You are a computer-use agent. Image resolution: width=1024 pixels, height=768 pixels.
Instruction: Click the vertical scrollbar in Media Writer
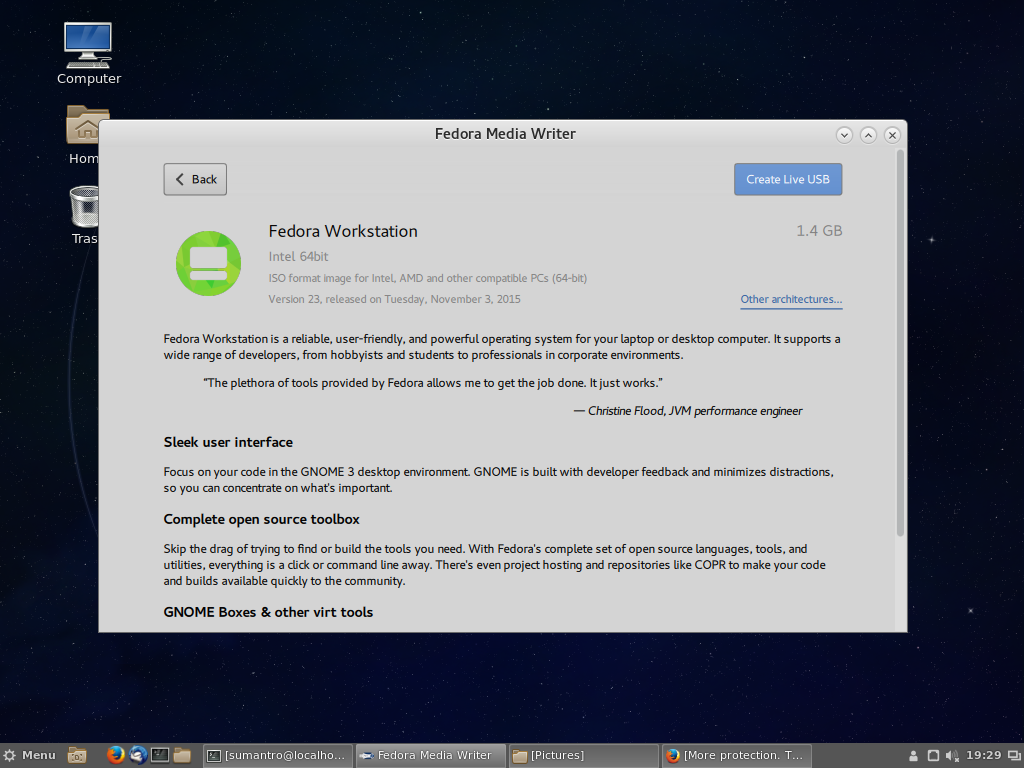pos(900,343)
